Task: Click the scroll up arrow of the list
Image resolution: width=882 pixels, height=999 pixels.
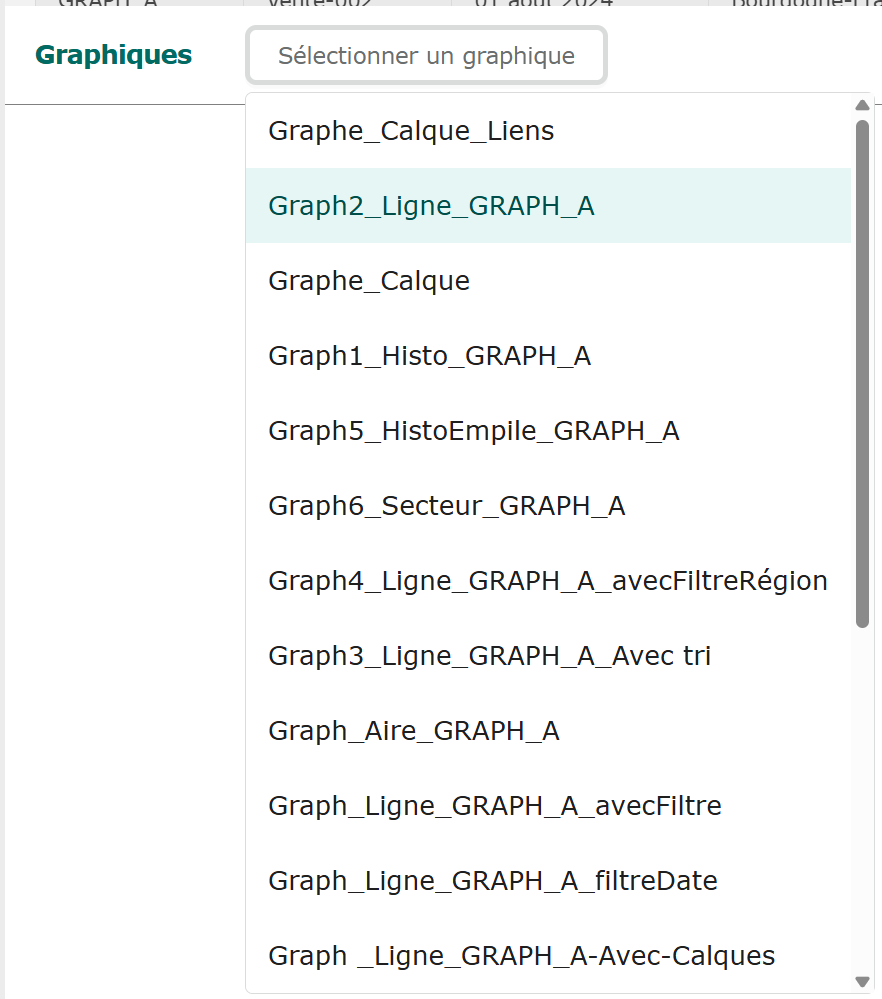Action: tap(863, 106)
